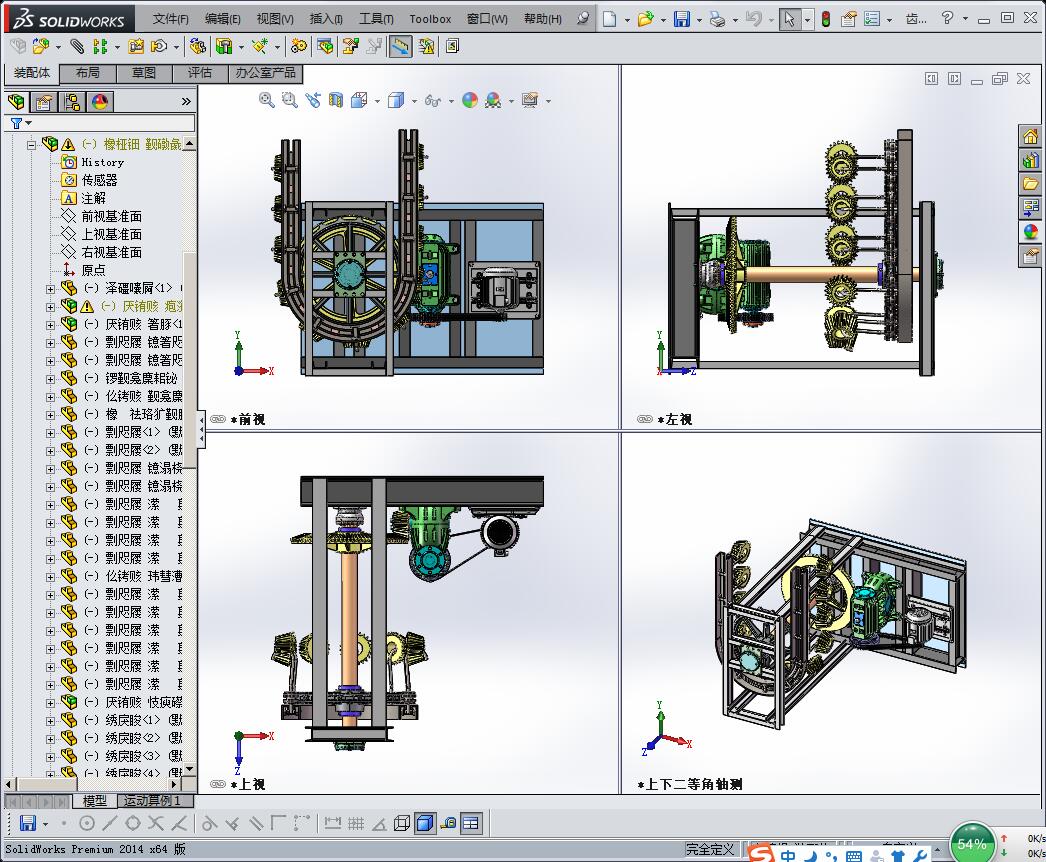This screenshot has height=862, width=1046.
Task: Click the Appearances color ball in task pane
Action: 1030,232
